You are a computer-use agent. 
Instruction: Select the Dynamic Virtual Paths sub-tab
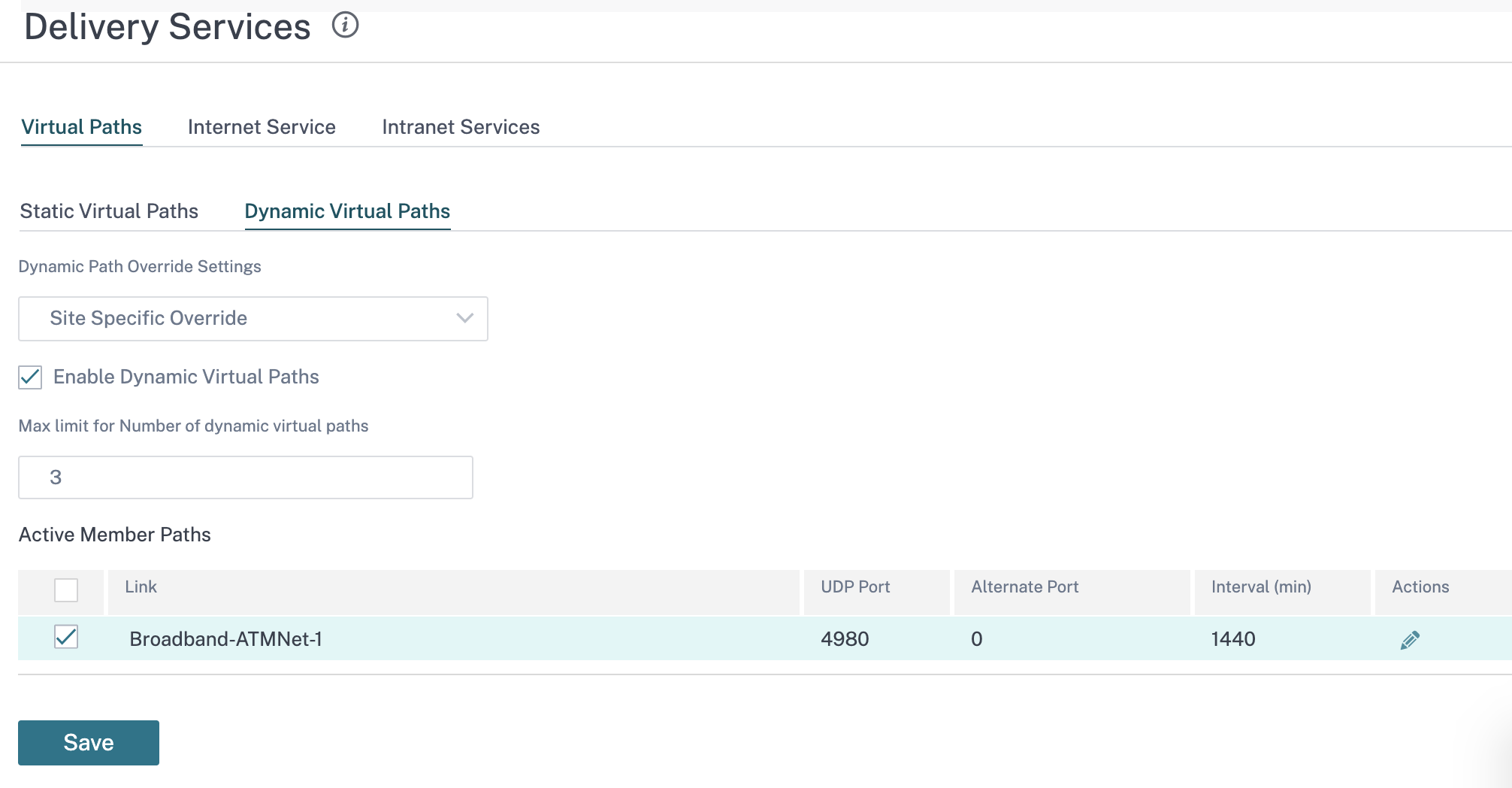[x=347, y=211]
